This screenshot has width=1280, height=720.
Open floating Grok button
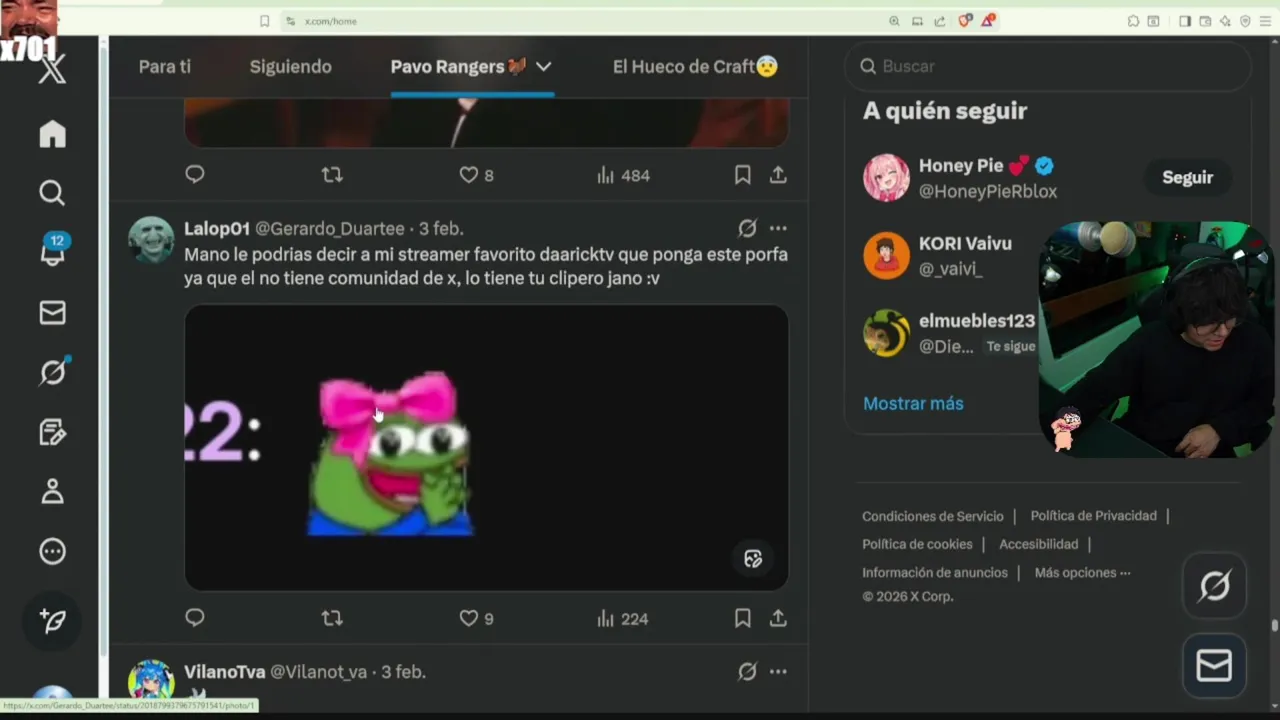pos(1214,586)
